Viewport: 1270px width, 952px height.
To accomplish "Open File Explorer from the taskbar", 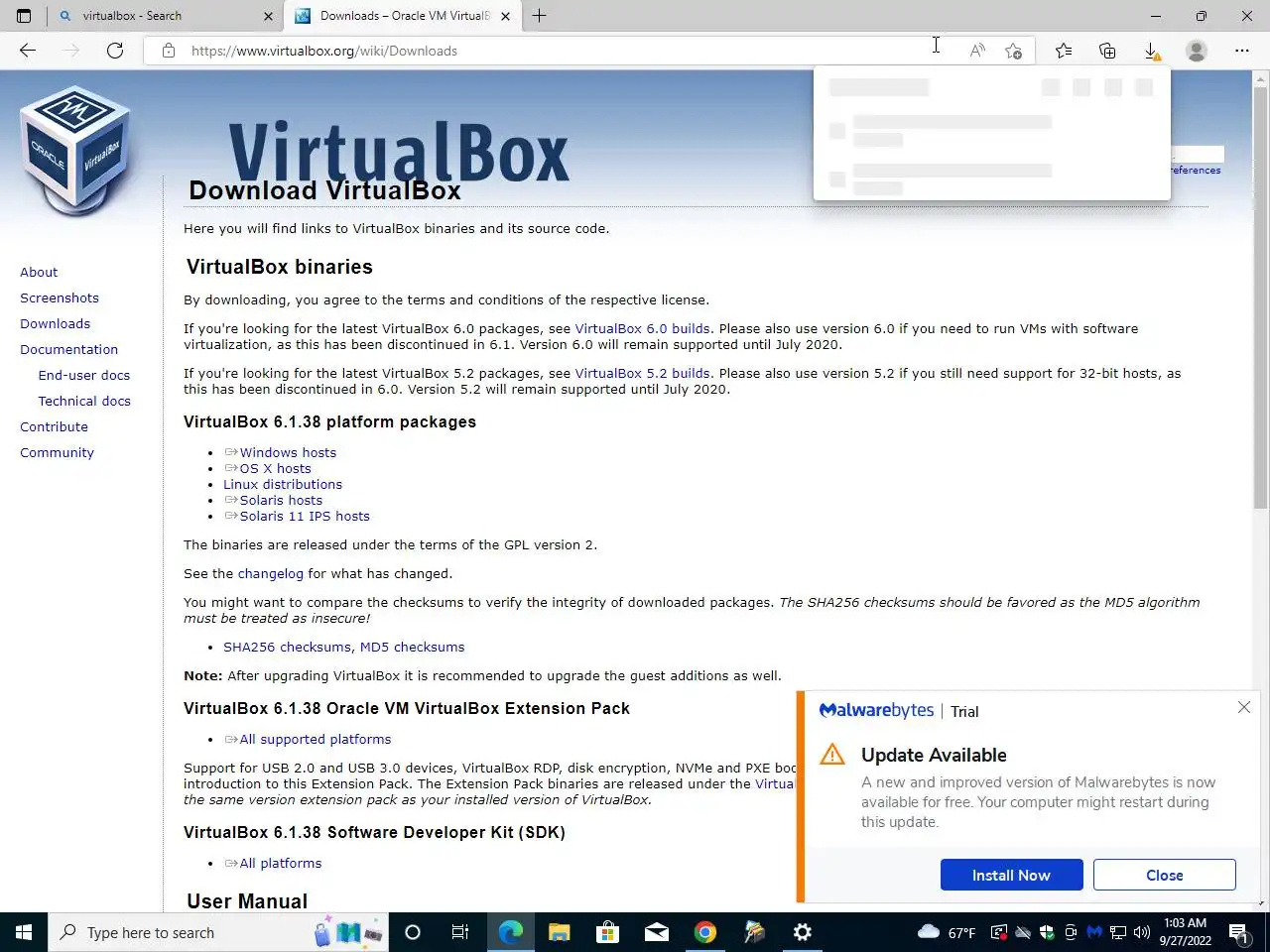I will click(x=559, y=932).
